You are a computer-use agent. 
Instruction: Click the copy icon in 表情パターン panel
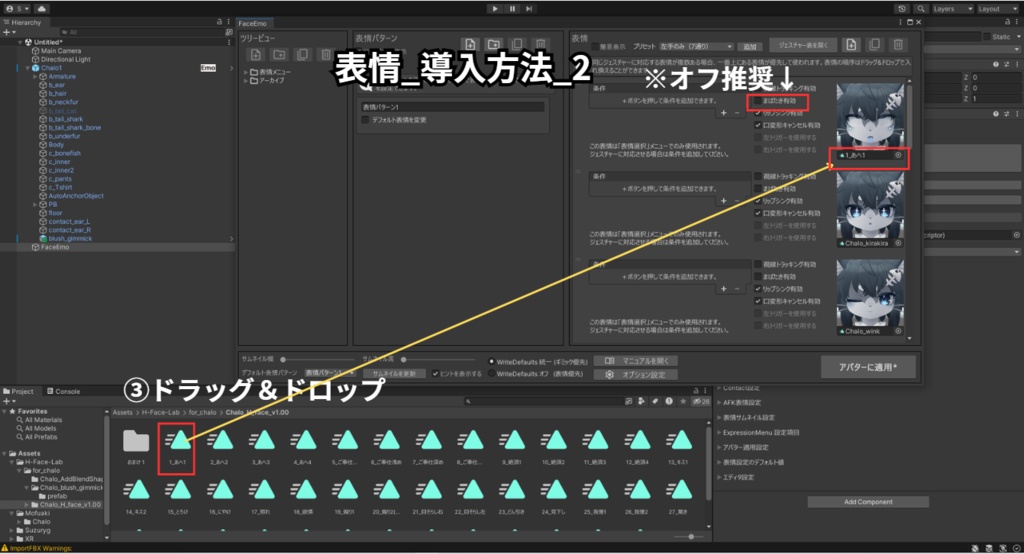click(517, 44)
